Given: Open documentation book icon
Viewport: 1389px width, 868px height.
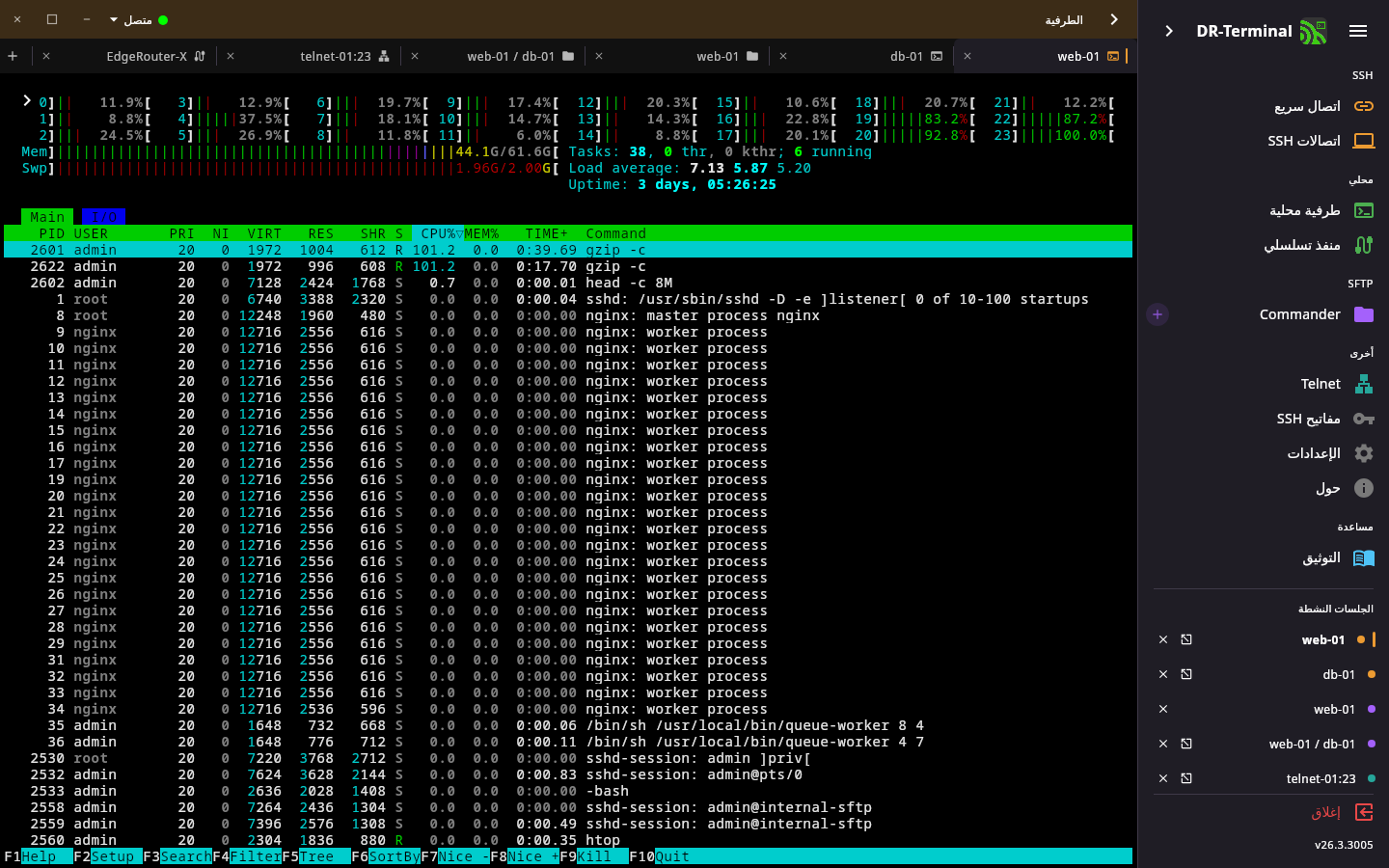Looking at the screenshot, I should coord(1364,557).
